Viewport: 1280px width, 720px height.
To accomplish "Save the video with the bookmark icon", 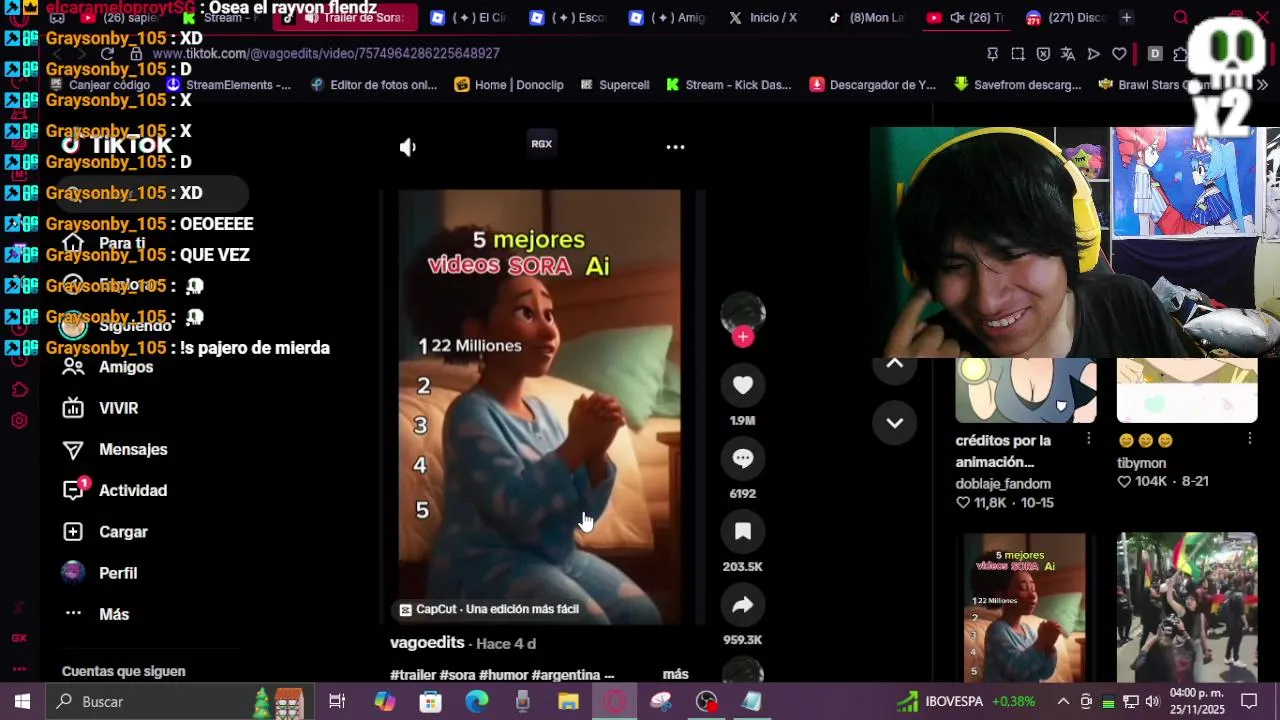I will 743,531.
